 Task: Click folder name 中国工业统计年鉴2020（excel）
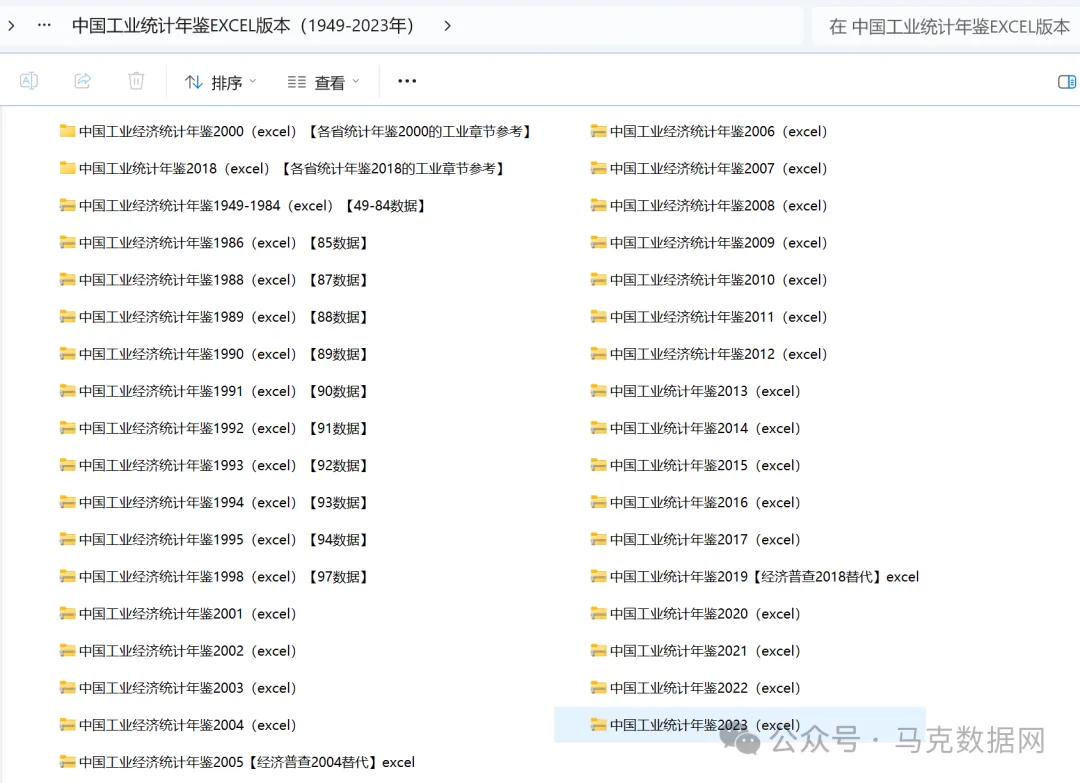705,614
